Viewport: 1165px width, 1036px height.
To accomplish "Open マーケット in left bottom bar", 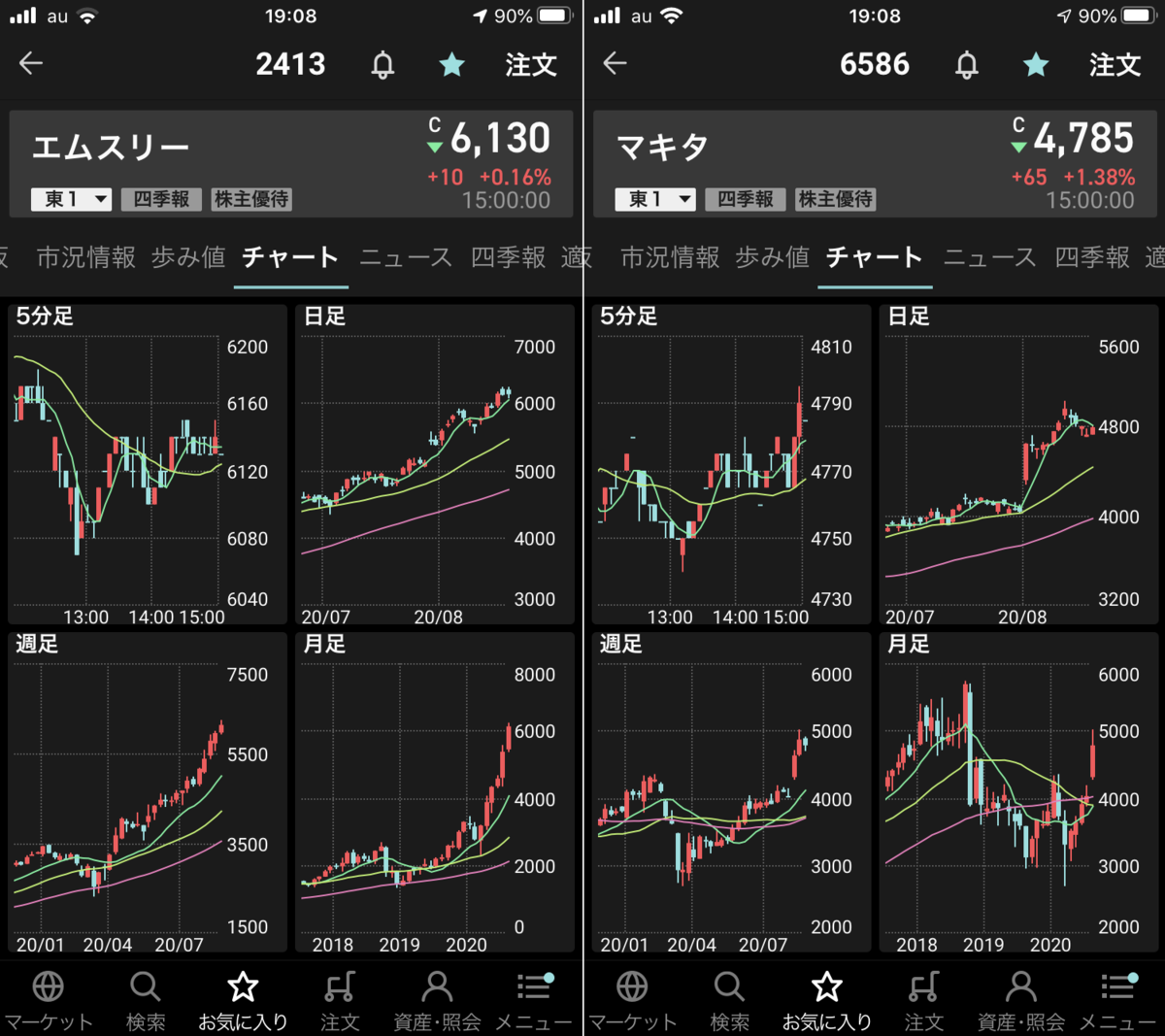I will [49, 1000].
